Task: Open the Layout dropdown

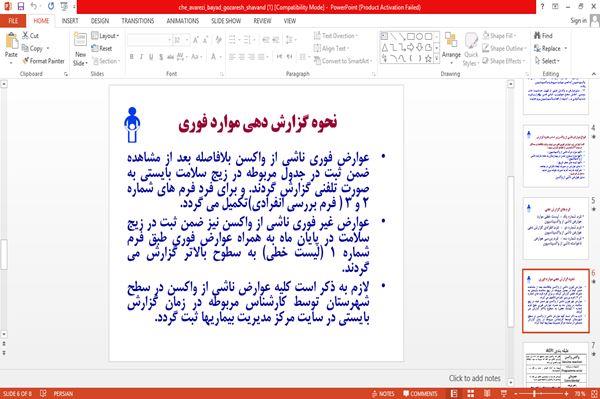Action: (x=105, y=36)
